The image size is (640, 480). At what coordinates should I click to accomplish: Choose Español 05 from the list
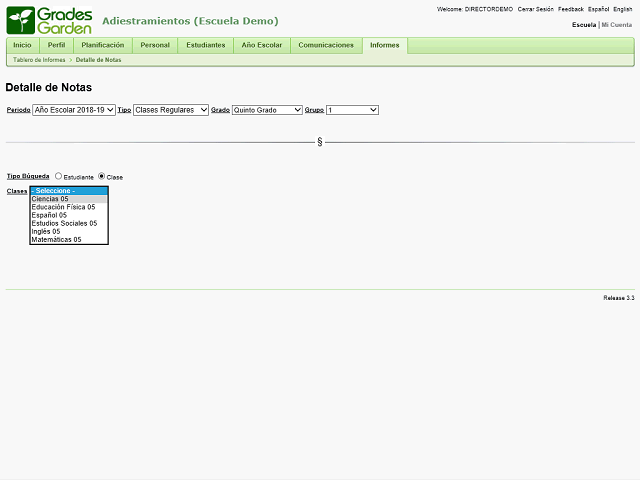[x=69, y=216]
